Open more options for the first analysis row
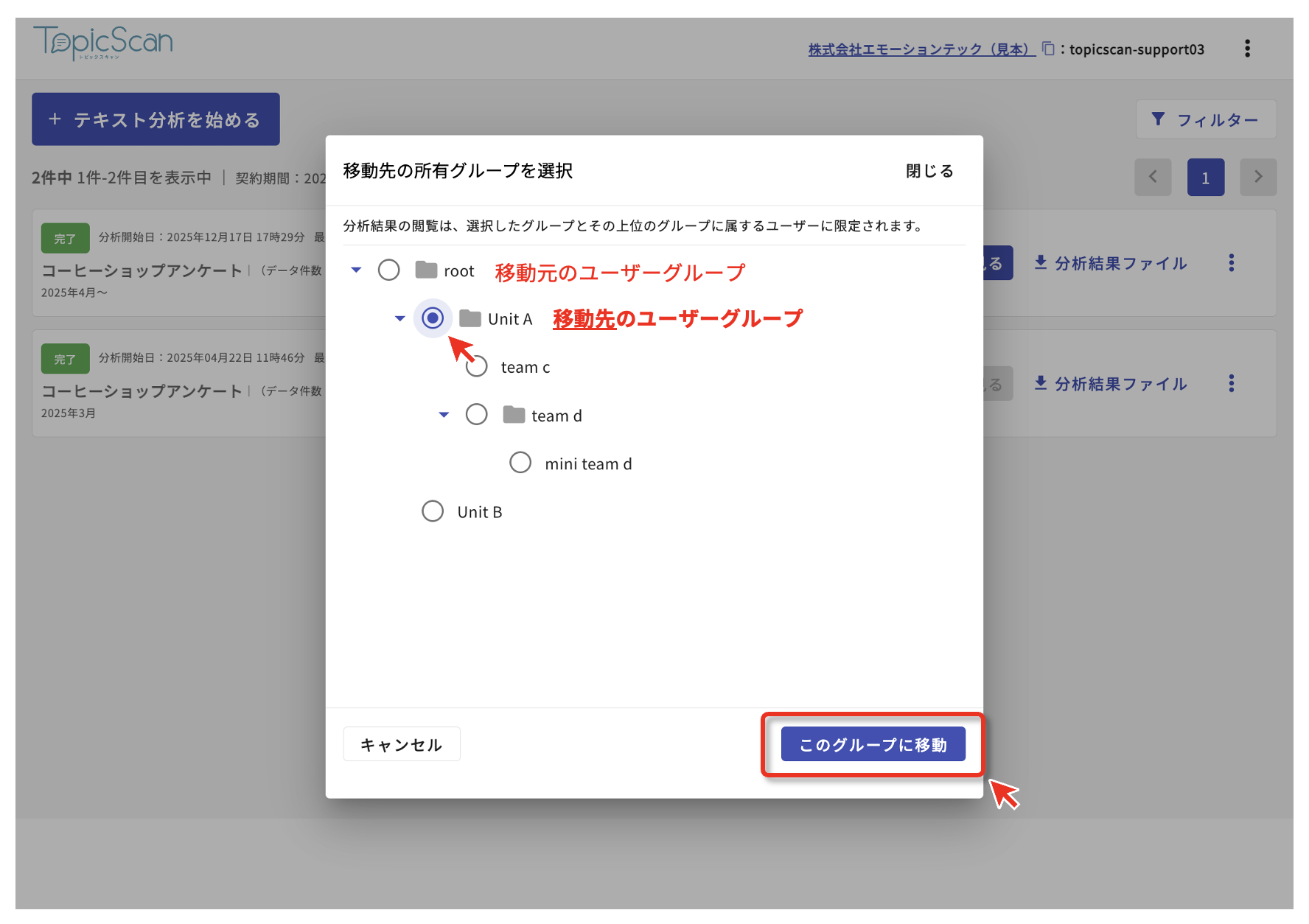Screen dimensions: 1309x924 click(1231, 263)
